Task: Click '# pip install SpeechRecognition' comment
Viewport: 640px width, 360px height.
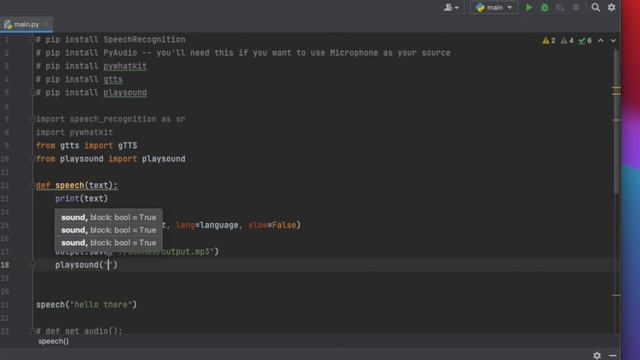Action: 111,40
